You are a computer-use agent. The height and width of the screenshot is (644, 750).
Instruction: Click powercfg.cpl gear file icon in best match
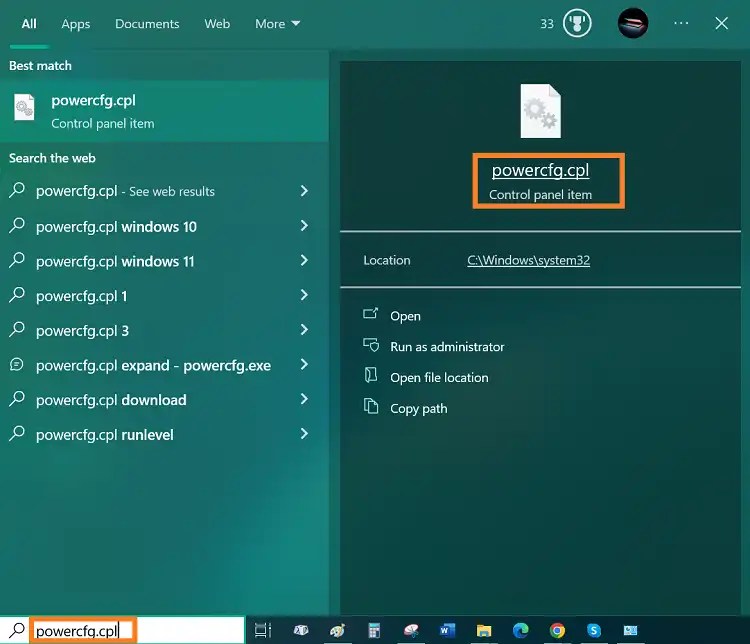point(24,108)
